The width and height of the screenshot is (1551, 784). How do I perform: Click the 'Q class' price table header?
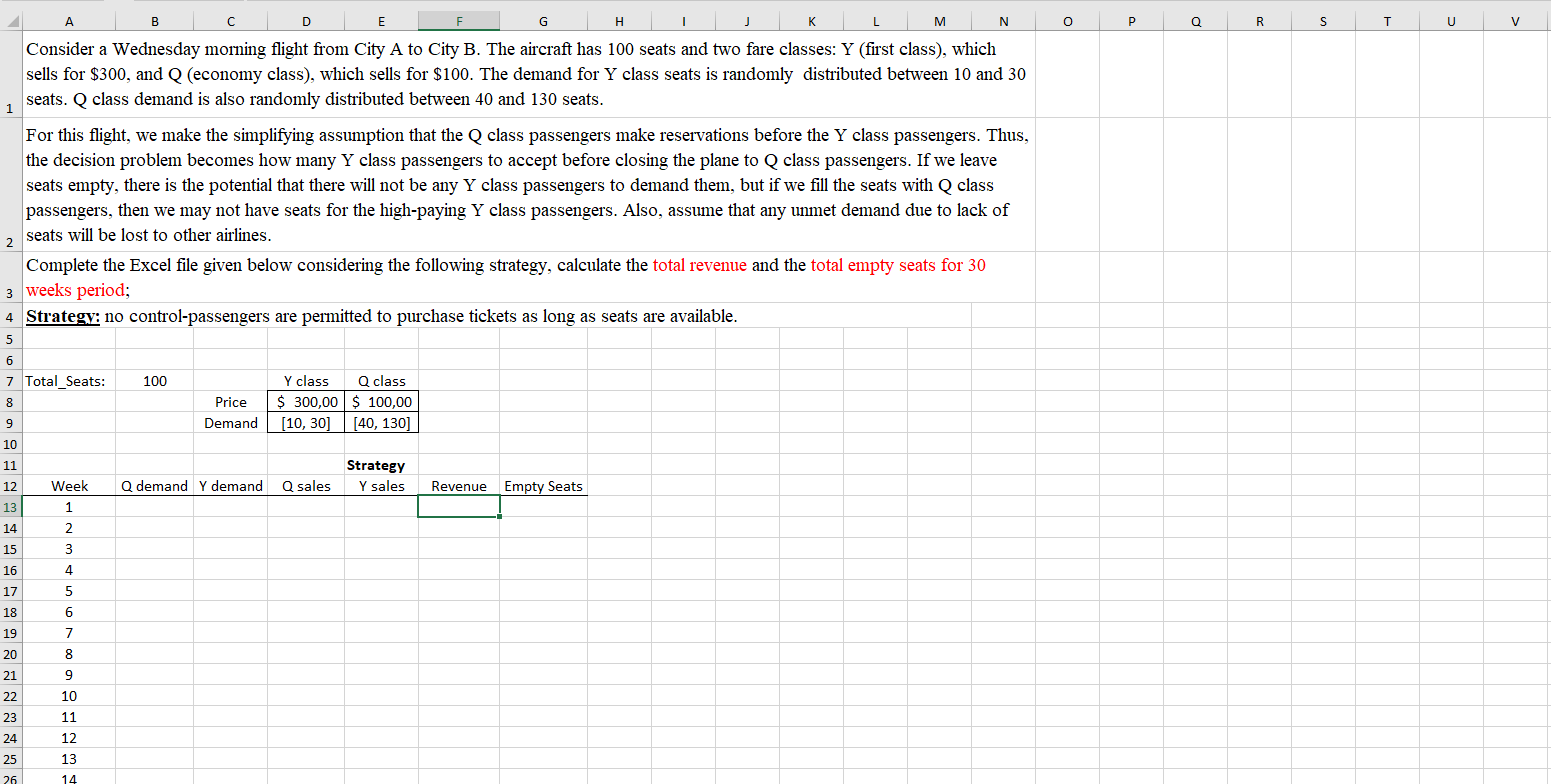click(381, 381)
